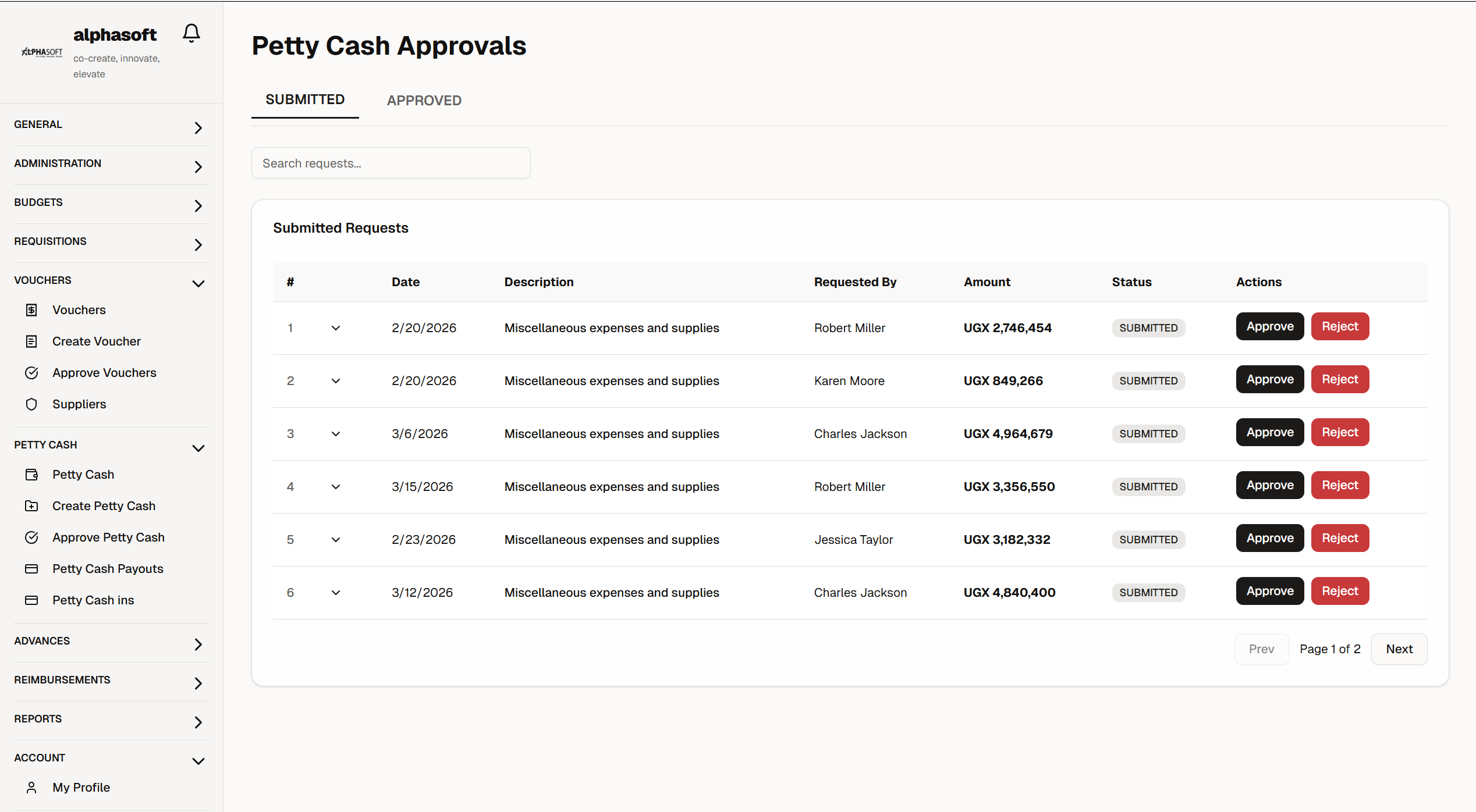1476x812 pixels.
Task: Select the Vouchers icon in the sidebar
Action: click(32, 309)
